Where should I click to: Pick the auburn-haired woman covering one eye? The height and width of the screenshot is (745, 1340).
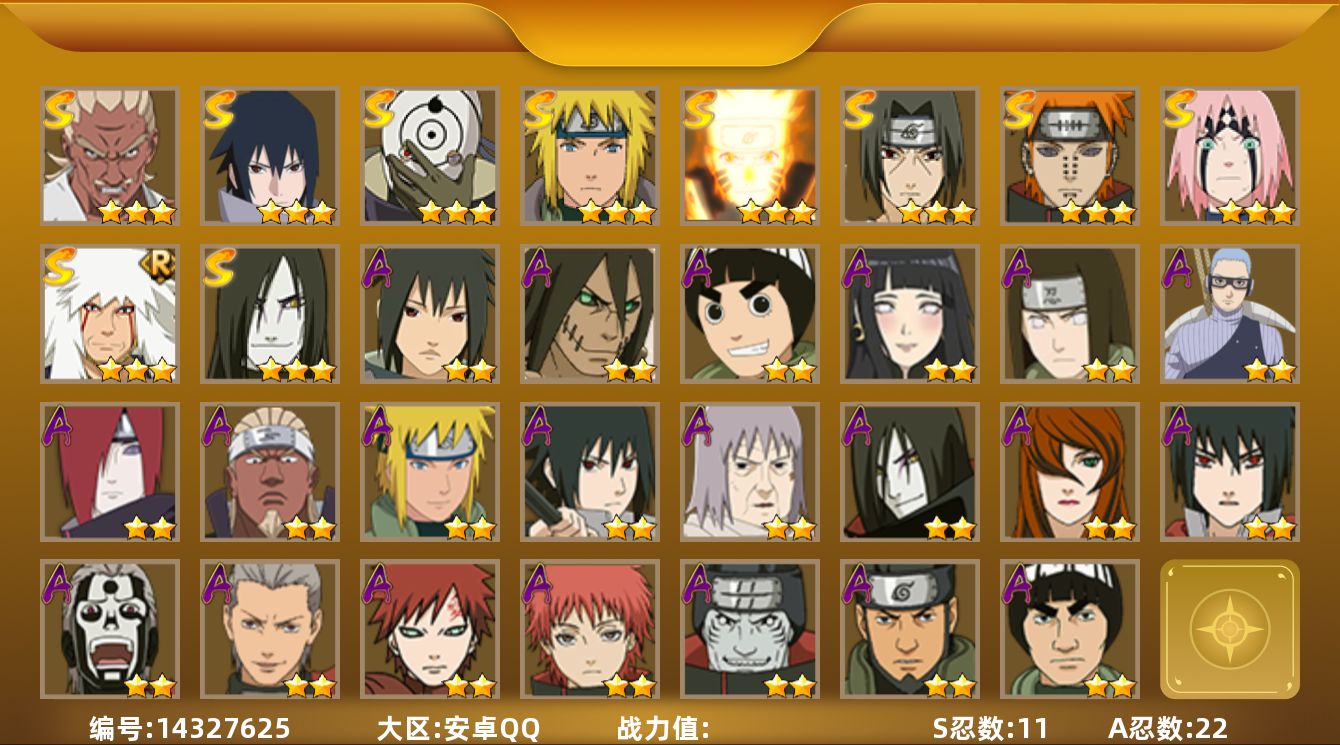[1070, 471]
